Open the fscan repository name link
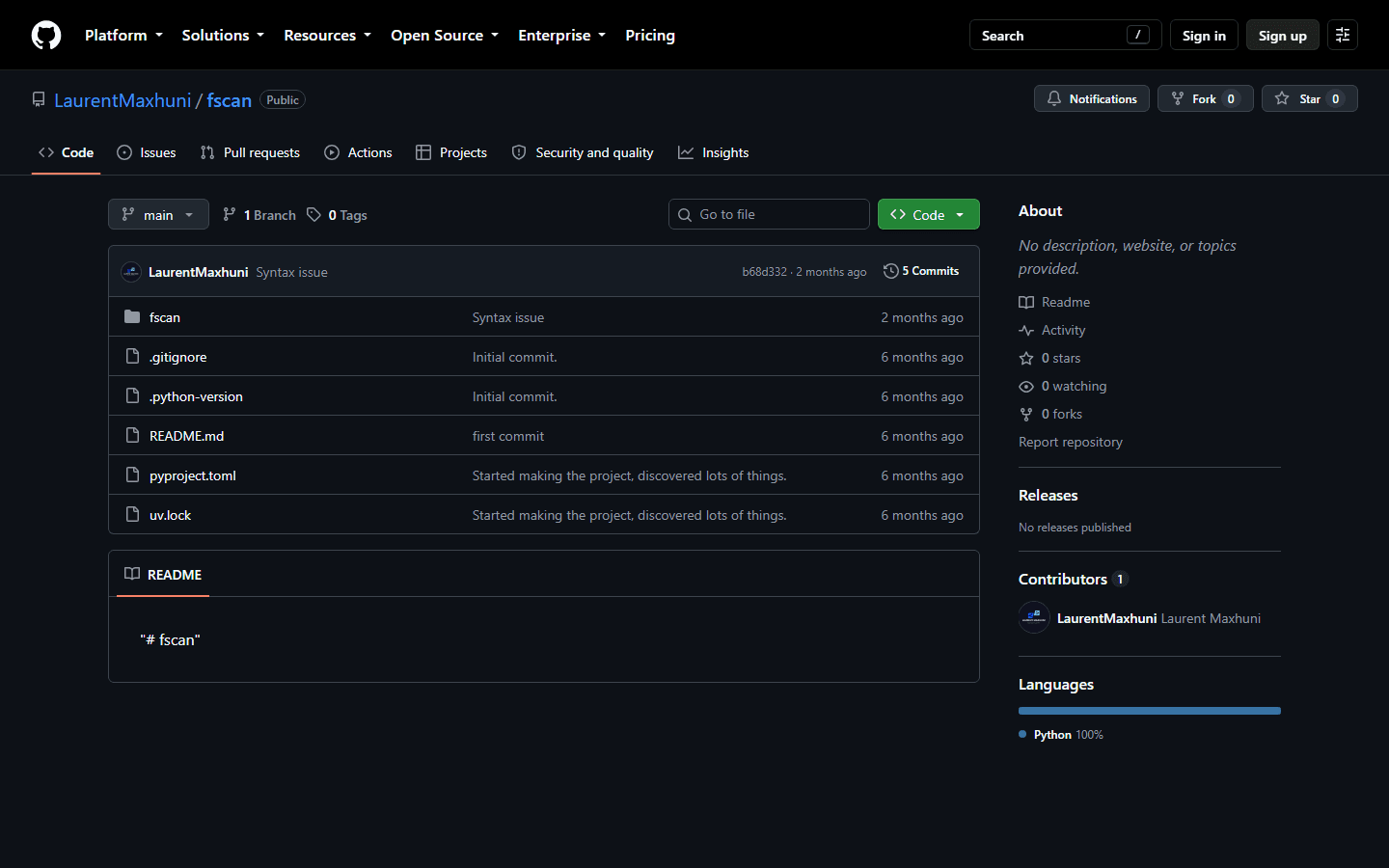The height and width of the screenshot is (868, 1389). pyautogui.click(x=229, y=100)
